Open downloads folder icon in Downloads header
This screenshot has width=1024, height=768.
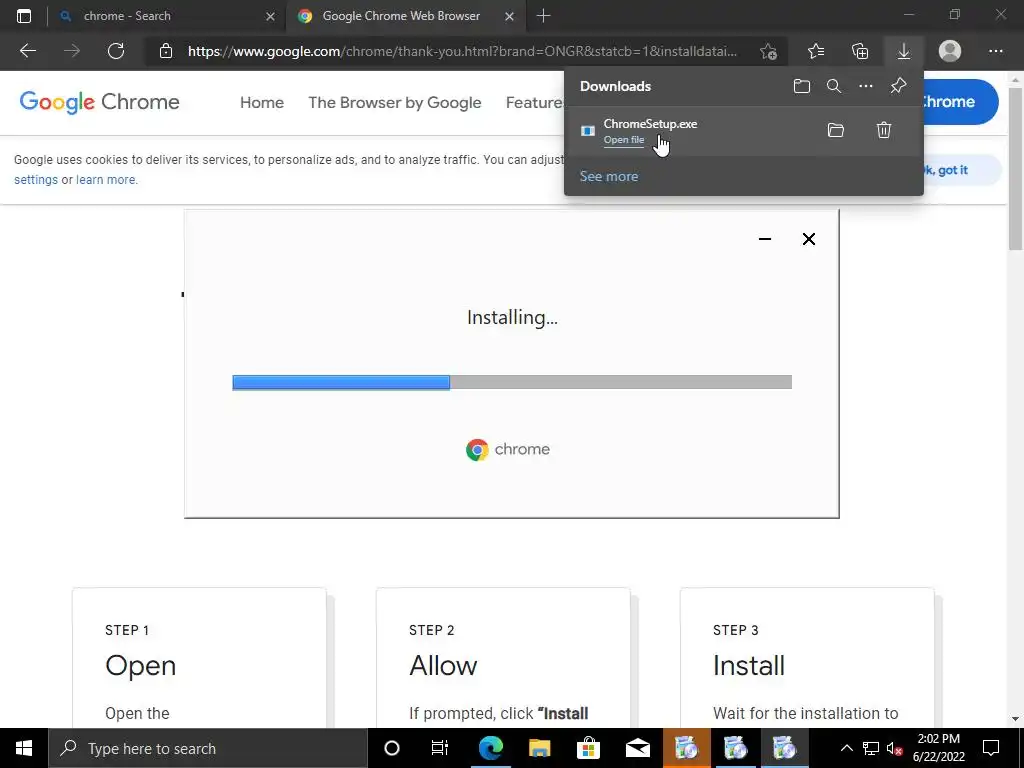[802, 86]
